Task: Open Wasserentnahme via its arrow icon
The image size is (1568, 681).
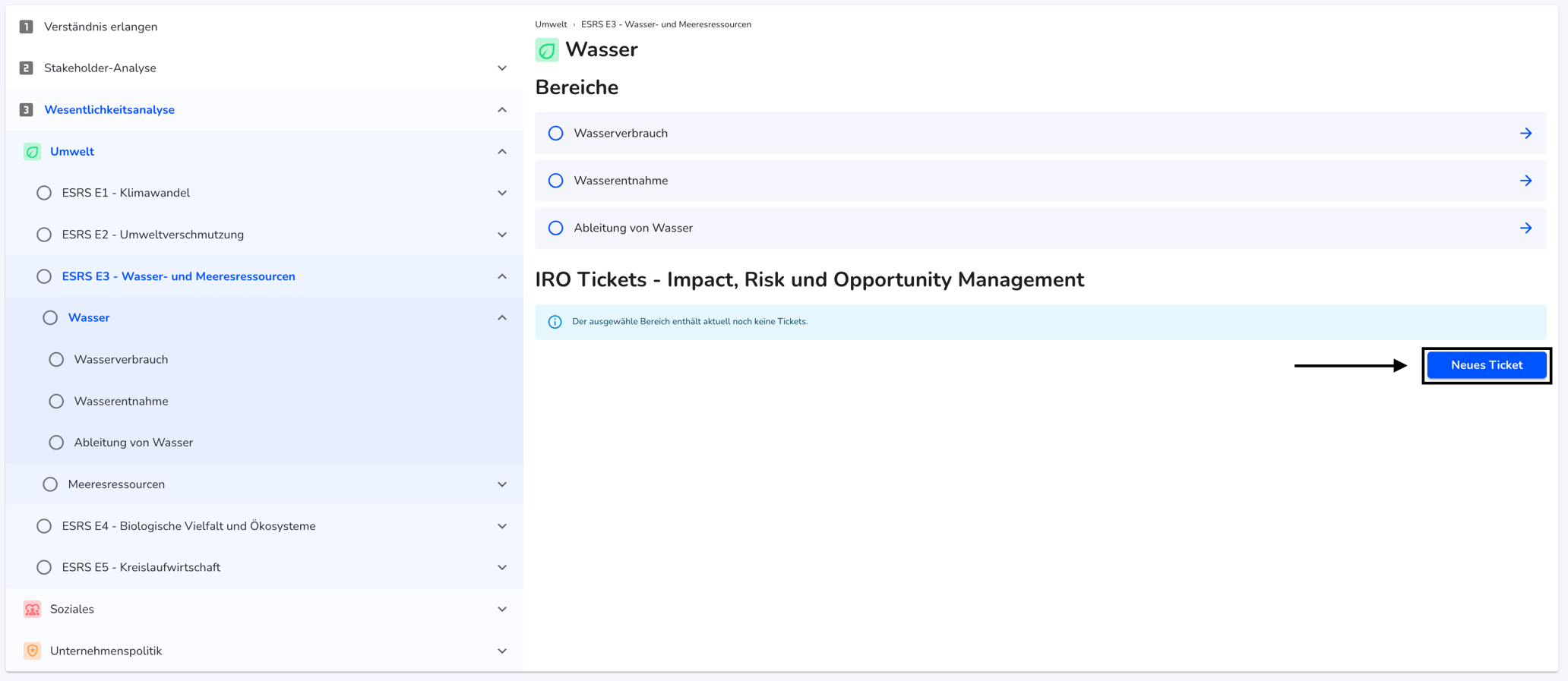Action: pos(1525,181)
